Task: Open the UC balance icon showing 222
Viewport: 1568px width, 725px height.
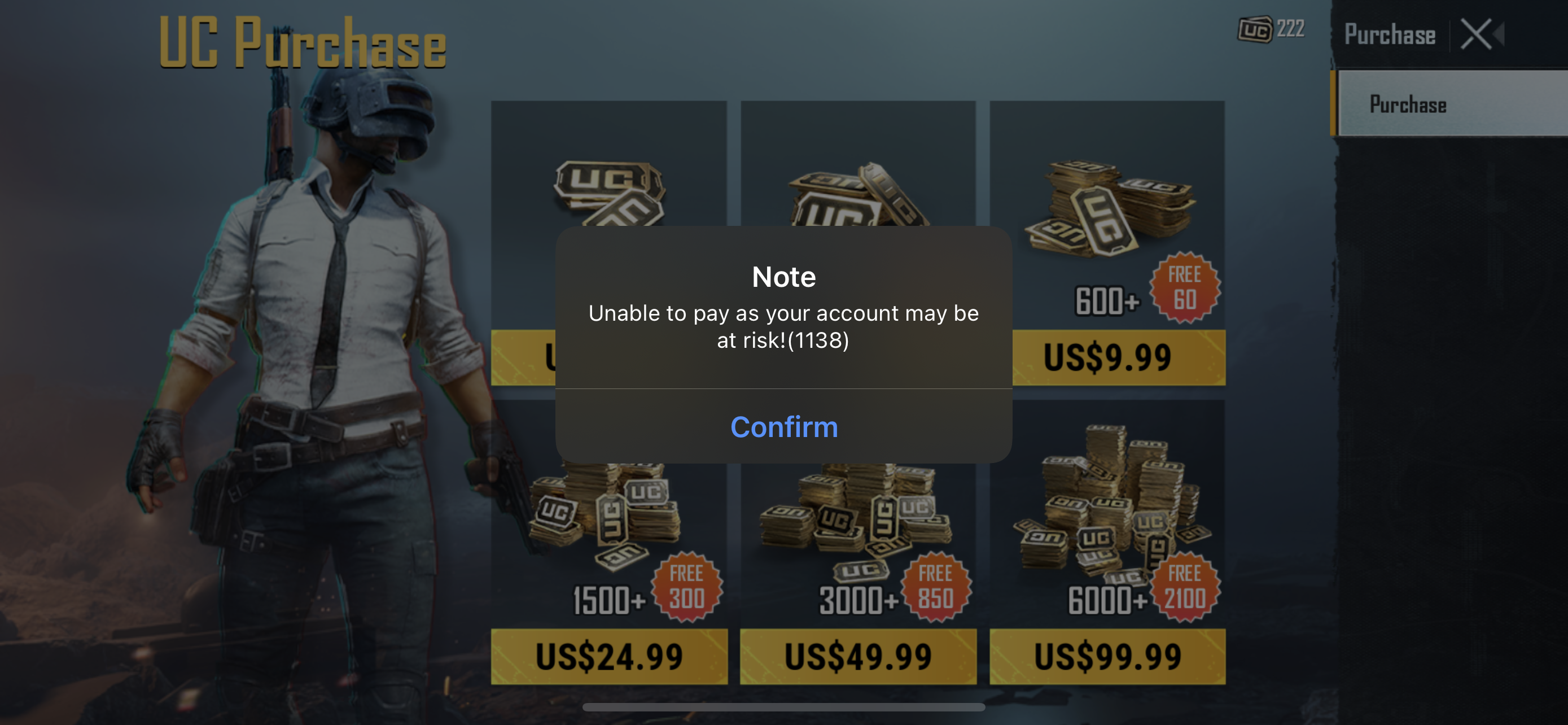Action: (1271, 29)
